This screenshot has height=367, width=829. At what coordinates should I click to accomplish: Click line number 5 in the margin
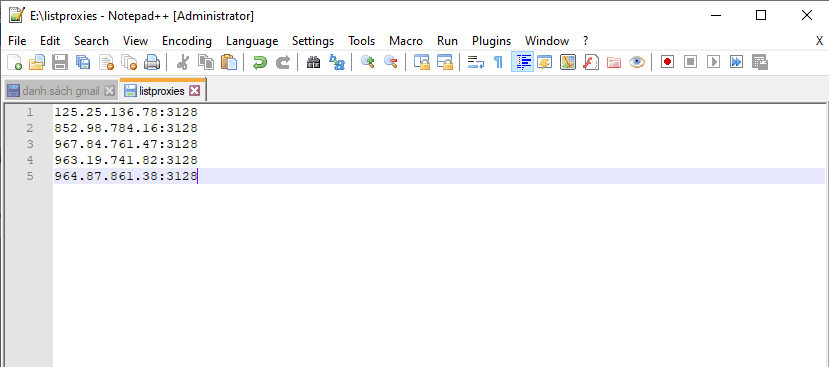click(x=30, y=176)
